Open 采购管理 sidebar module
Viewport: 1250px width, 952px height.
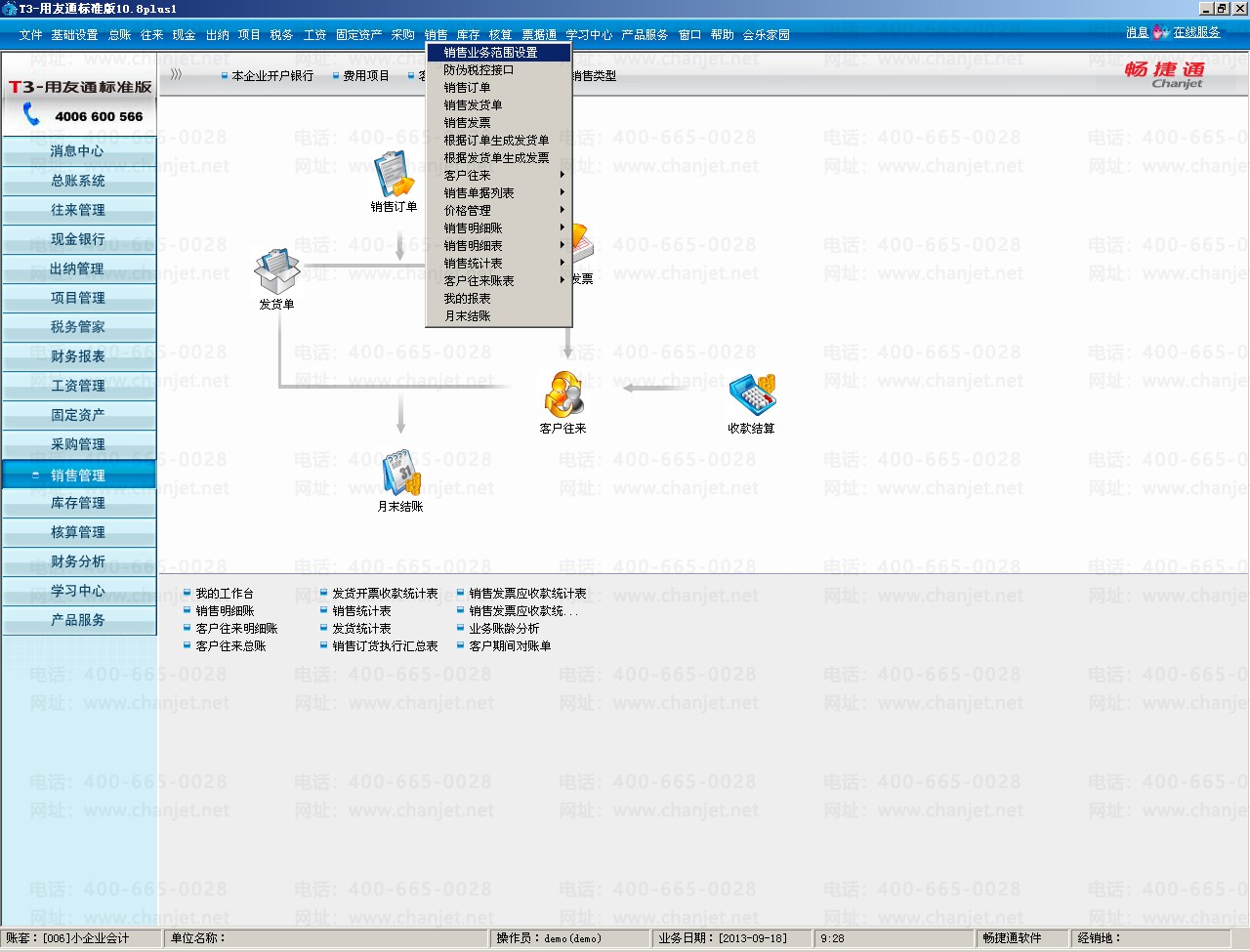tap(78, 444)
